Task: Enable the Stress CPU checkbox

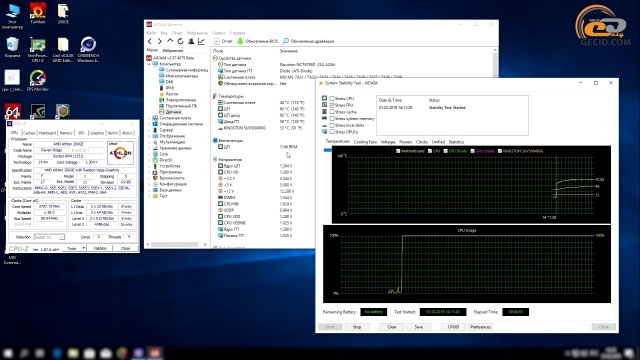Action: point(332,98)
